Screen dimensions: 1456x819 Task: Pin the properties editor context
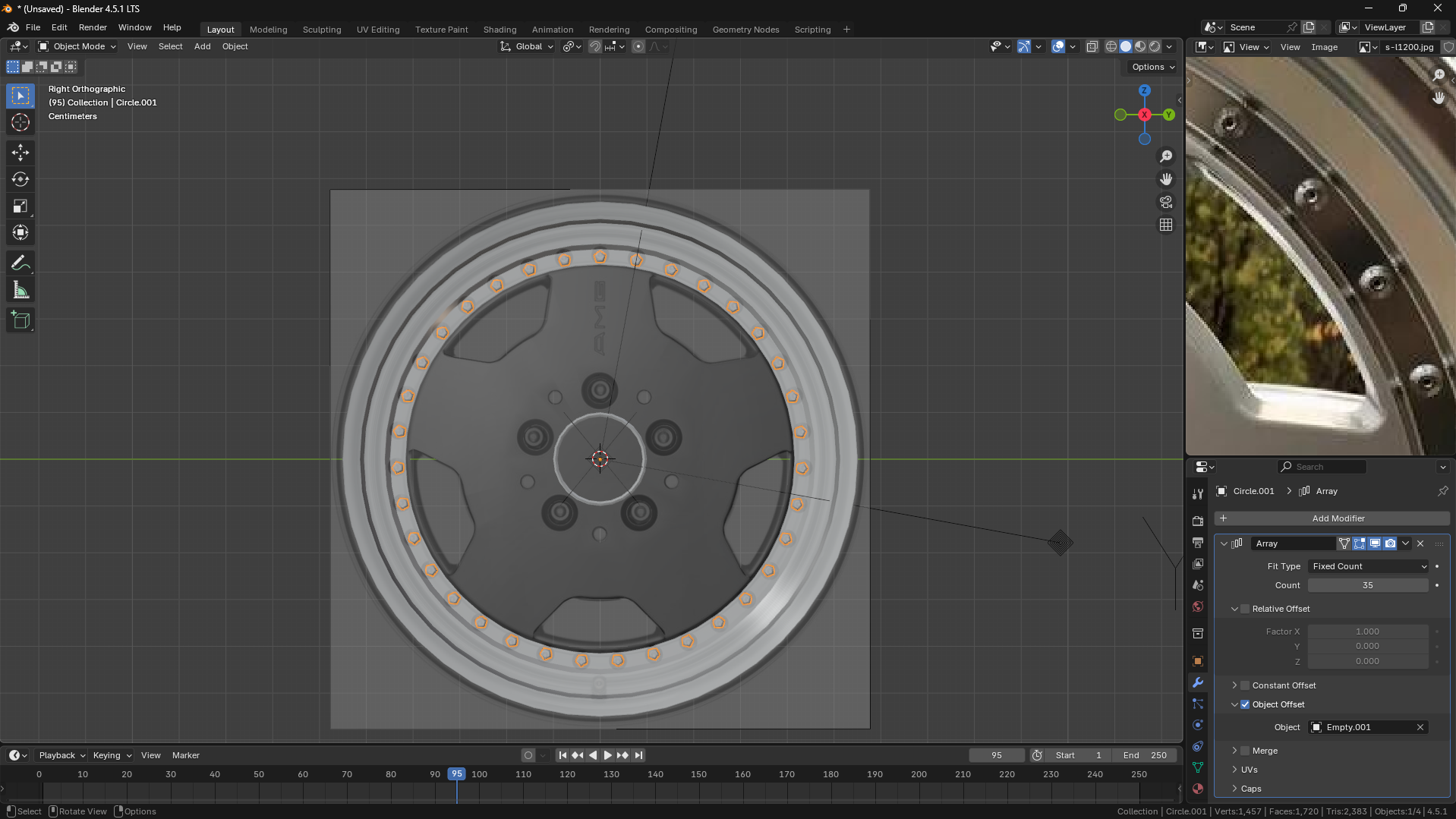pos(1442,491)
